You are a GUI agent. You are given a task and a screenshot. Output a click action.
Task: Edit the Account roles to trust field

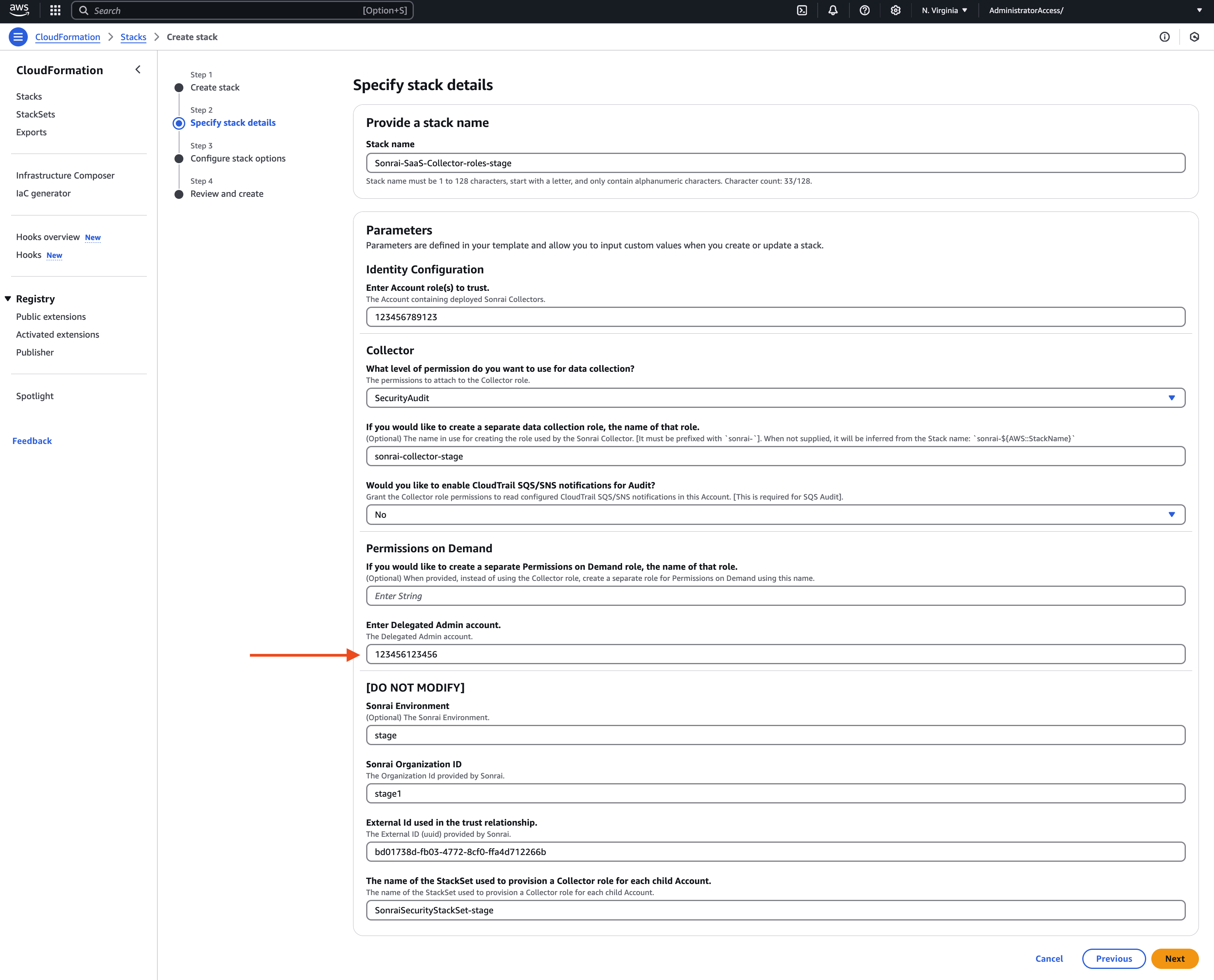776,317
